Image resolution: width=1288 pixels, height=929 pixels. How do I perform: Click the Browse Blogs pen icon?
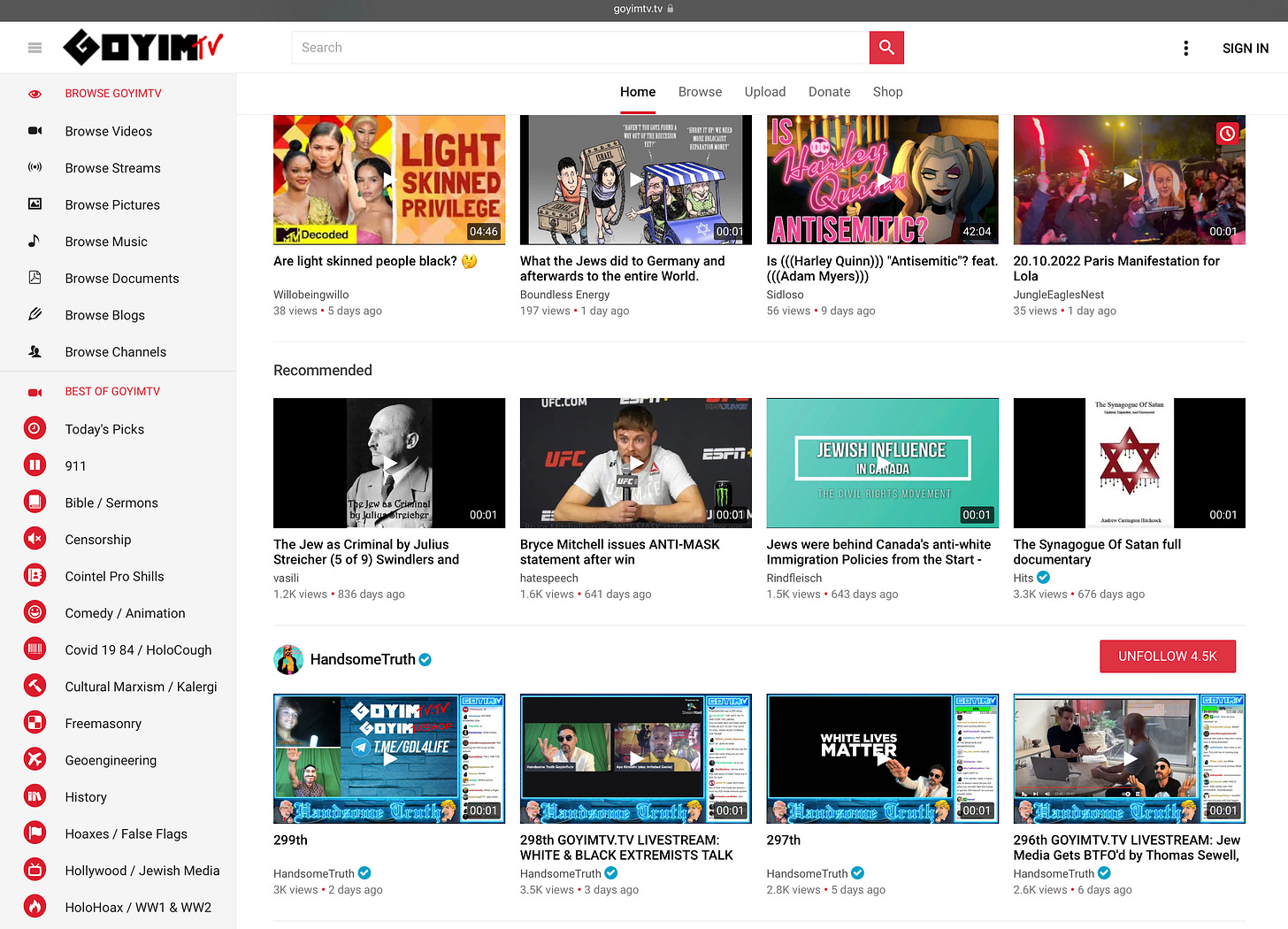pyautogui.click(x=34, y=314)
